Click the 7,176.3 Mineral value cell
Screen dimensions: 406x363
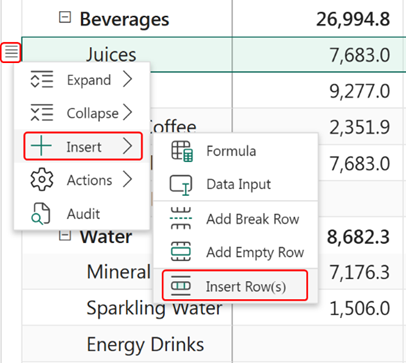[x=360, y=272]
